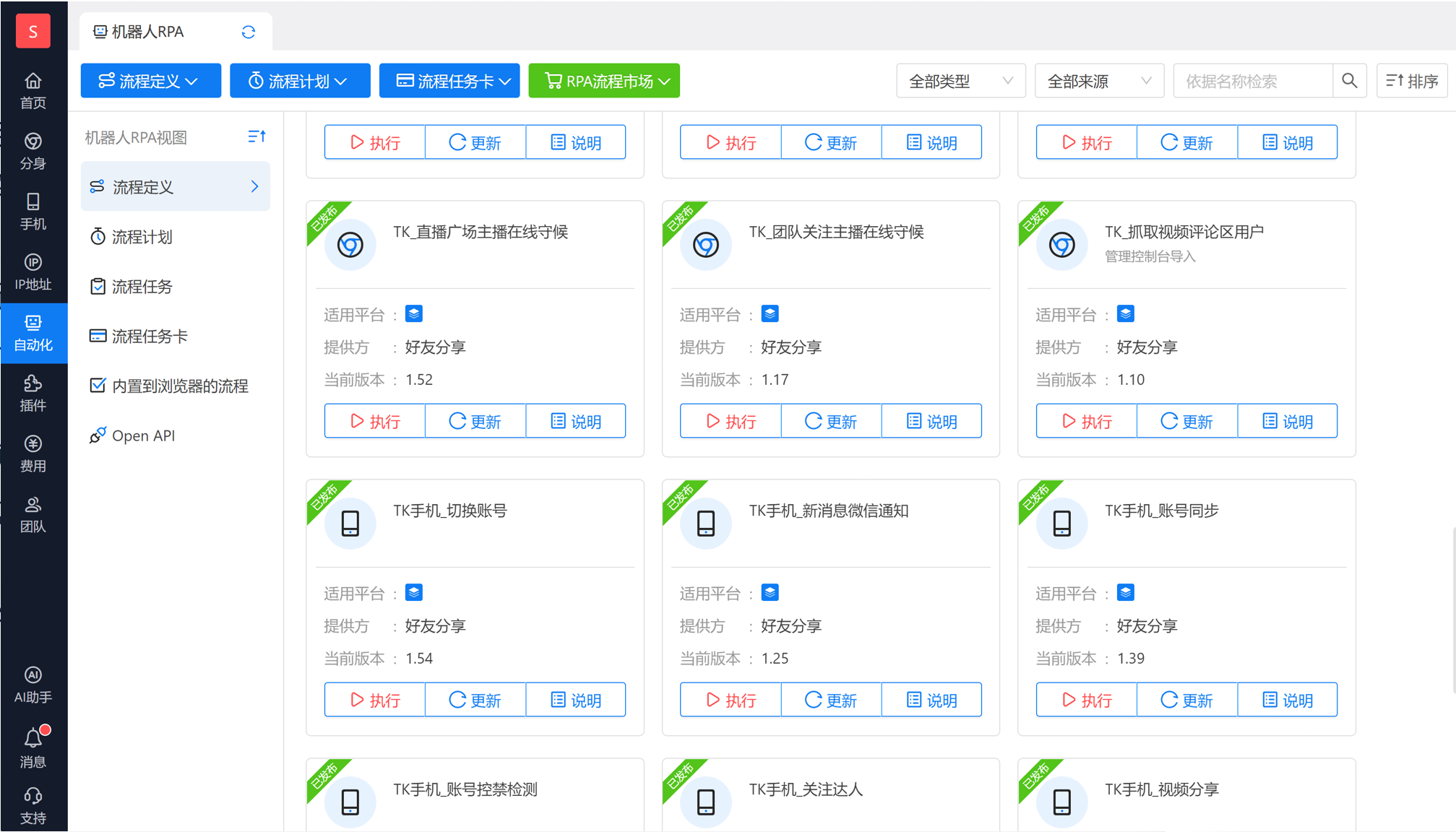Select 流程计划 in the left panel
1456x832 pixels.
click(x=176, y=237)
